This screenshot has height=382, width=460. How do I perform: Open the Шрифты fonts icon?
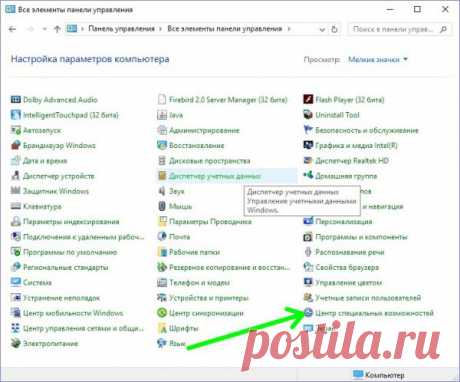(162, 328)
